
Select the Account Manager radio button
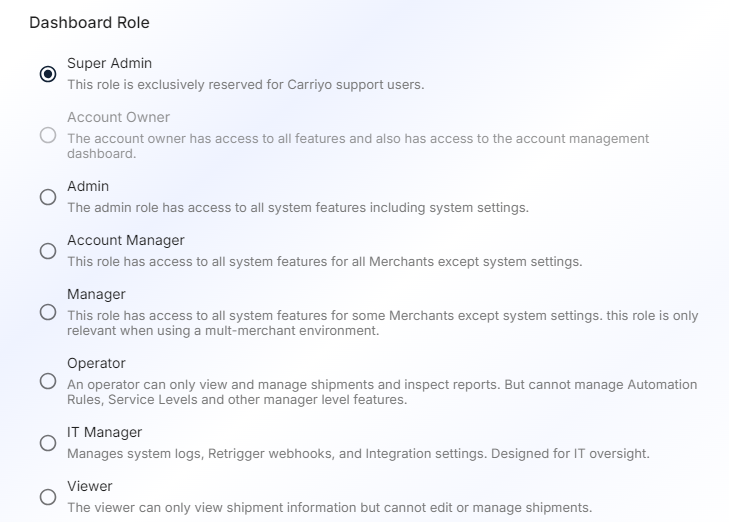click(x=48, y=251)
